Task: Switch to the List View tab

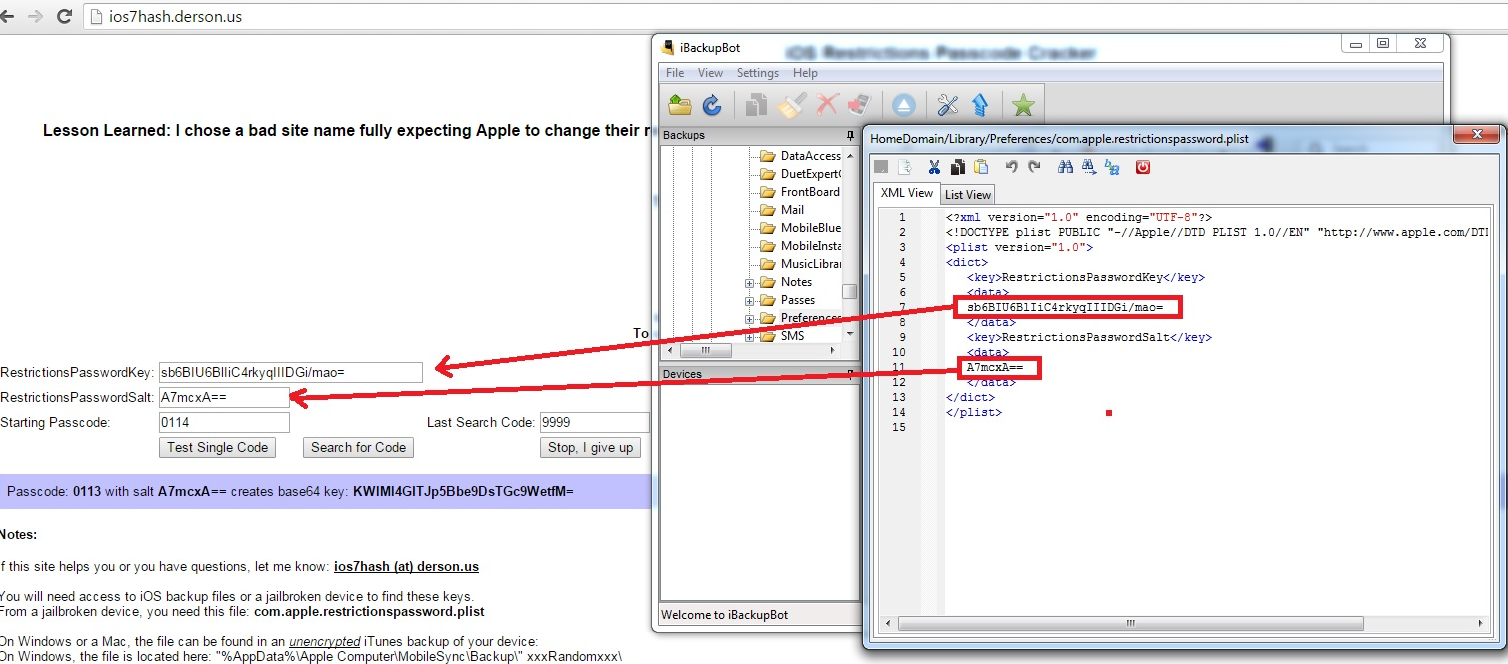Action: 968,194
